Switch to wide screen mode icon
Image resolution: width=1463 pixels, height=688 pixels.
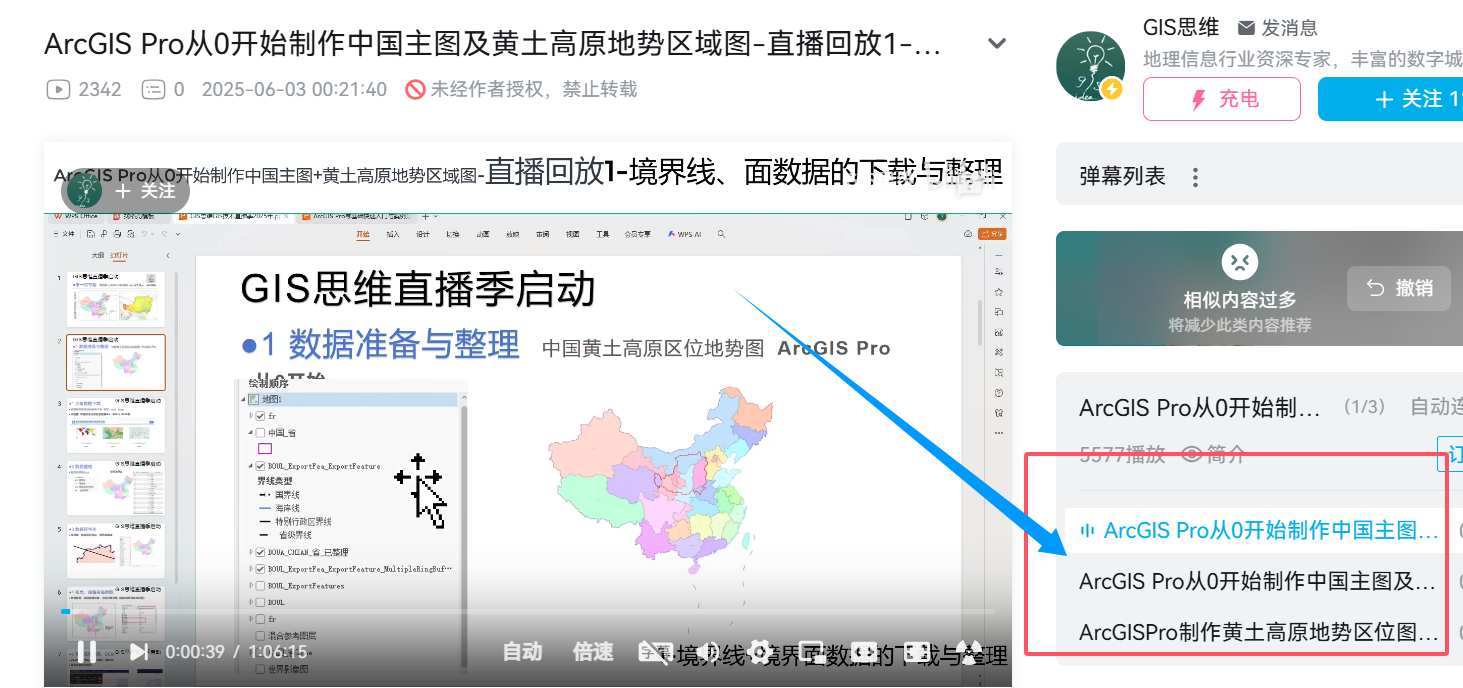[864, 652]
